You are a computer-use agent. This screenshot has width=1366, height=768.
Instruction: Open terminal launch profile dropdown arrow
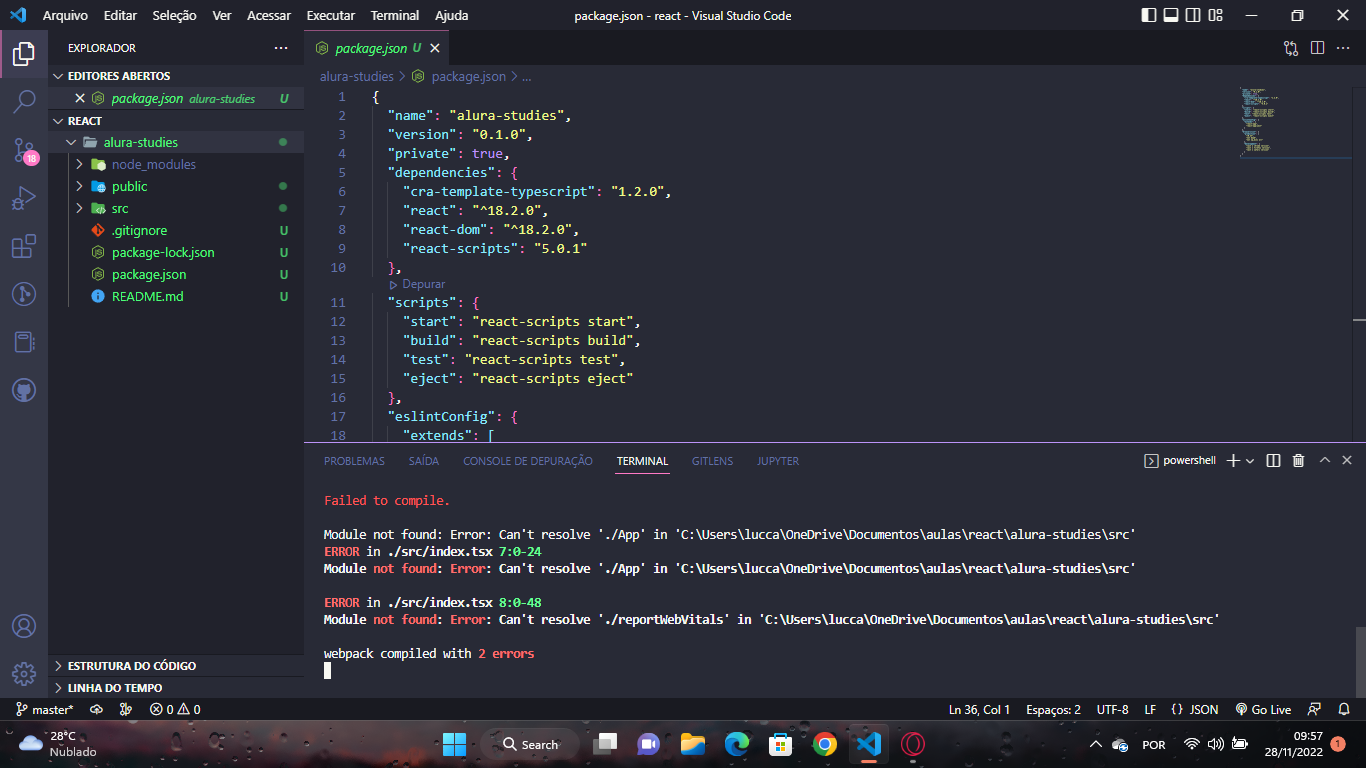click(1250, 461)
